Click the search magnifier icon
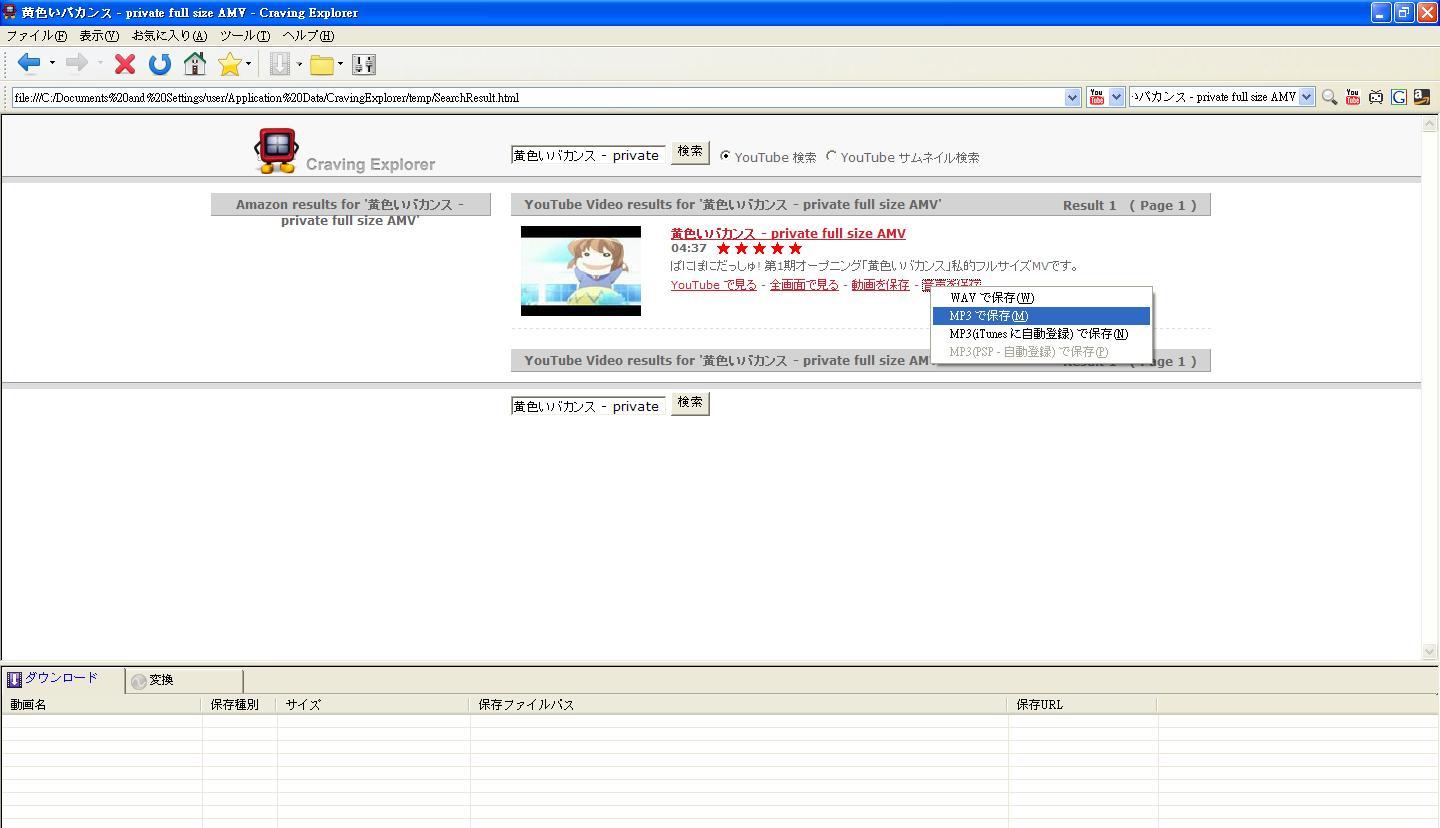 tap(1329, 97)
